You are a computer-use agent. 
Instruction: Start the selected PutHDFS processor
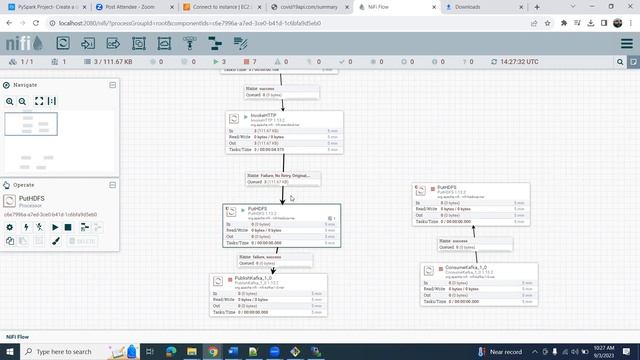click(x=55, y=227)
